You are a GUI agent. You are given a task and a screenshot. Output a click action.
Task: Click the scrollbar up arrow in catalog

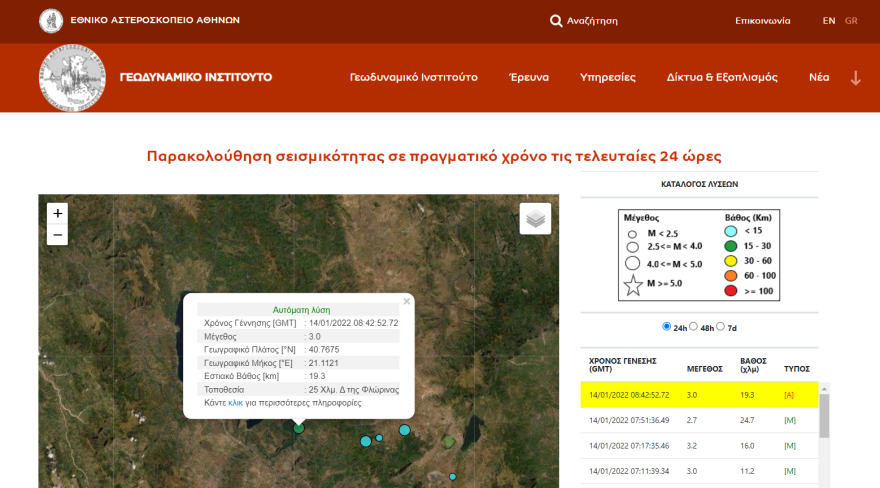click(x=824, y=389)
